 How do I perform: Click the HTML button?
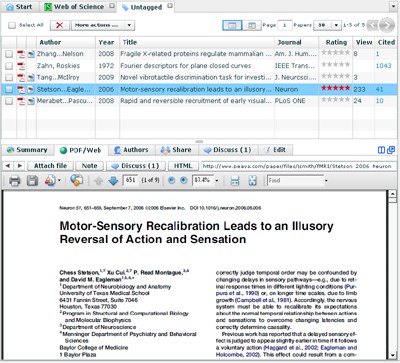(183, 166)
